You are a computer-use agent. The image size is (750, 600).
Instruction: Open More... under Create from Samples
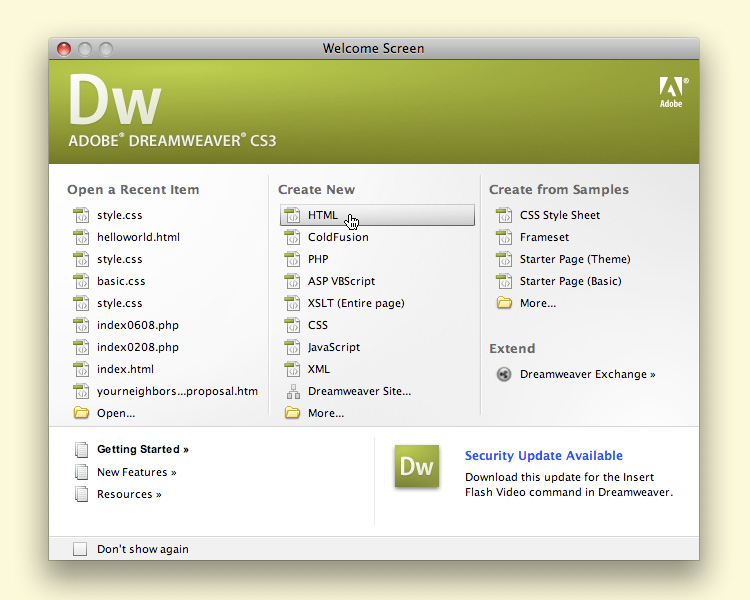point(537,303)
